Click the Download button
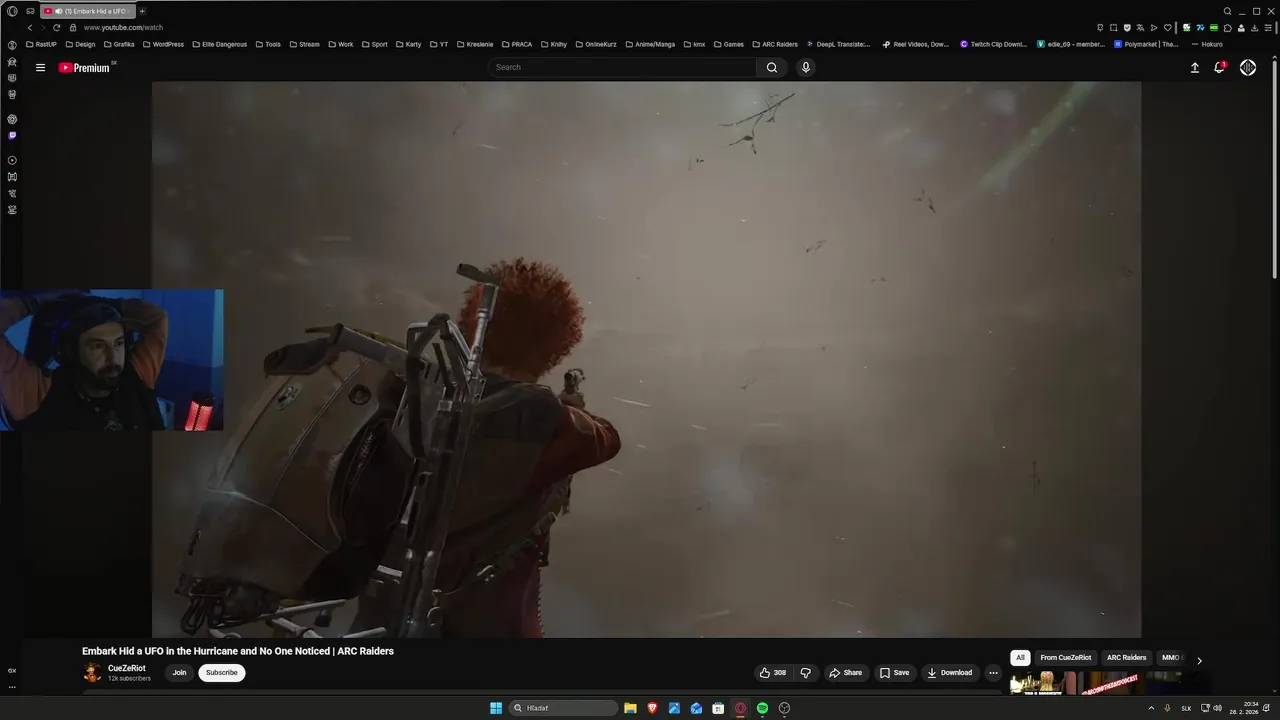Image resolution: width=1280 pixels, height=720 pixels. coord(949,673)
